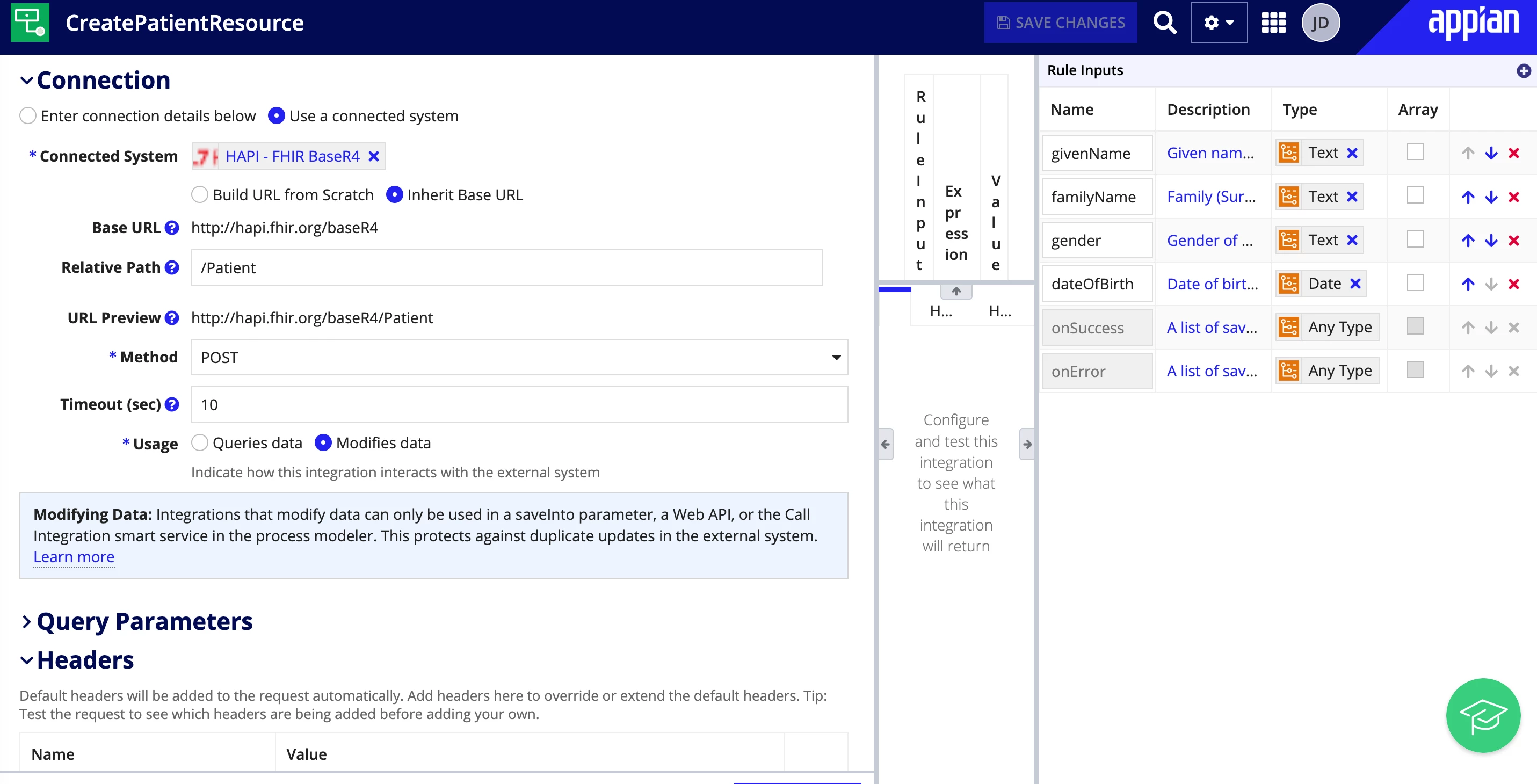Open the Appian training graduation cap button
This screenshot has width=1537, height=784.
point(1483,715)
